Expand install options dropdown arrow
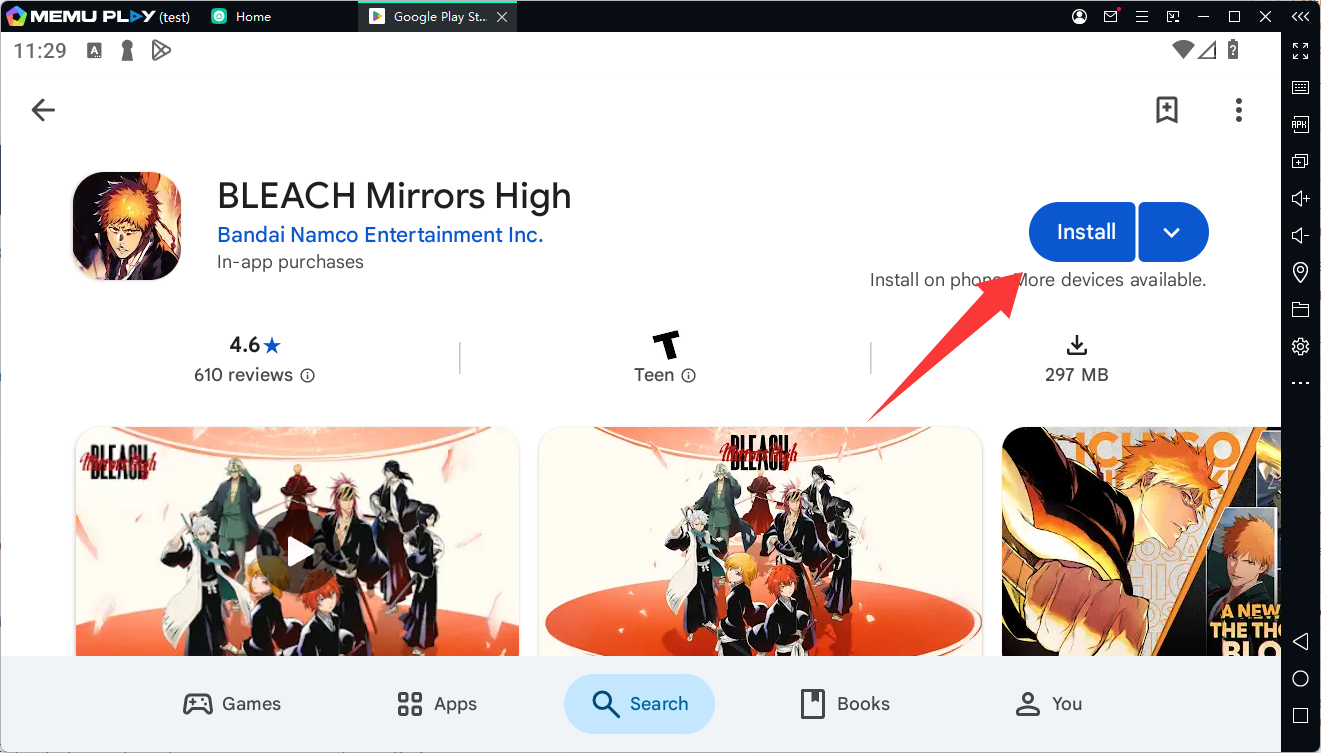Viewport: 1321px width, 753px height. coord(1173,232)
